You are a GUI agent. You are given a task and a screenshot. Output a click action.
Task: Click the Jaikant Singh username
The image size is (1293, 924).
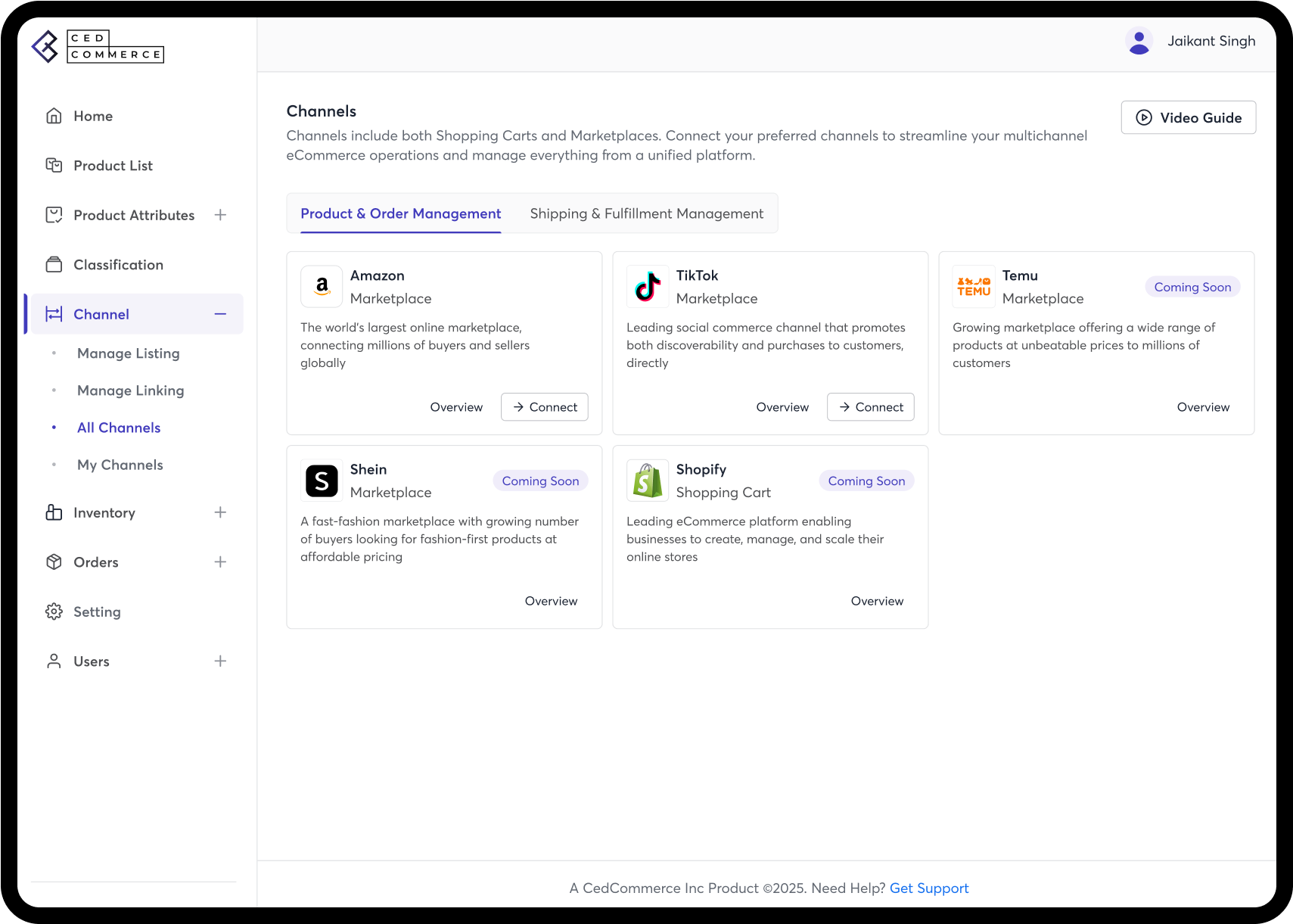coord(1211,41)
